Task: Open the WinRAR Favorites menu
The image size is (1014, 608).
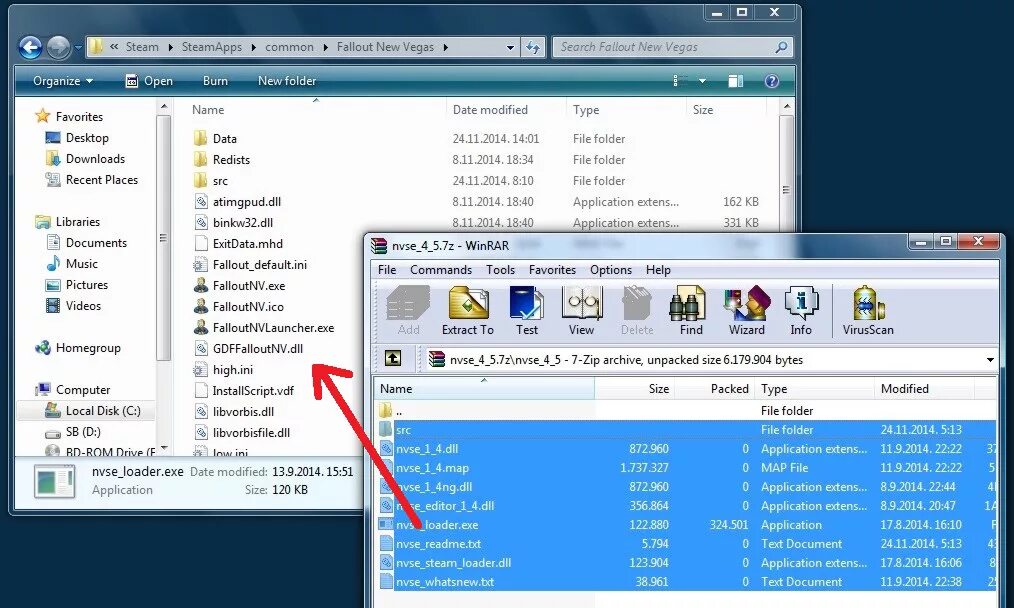Action: point(552,270)
